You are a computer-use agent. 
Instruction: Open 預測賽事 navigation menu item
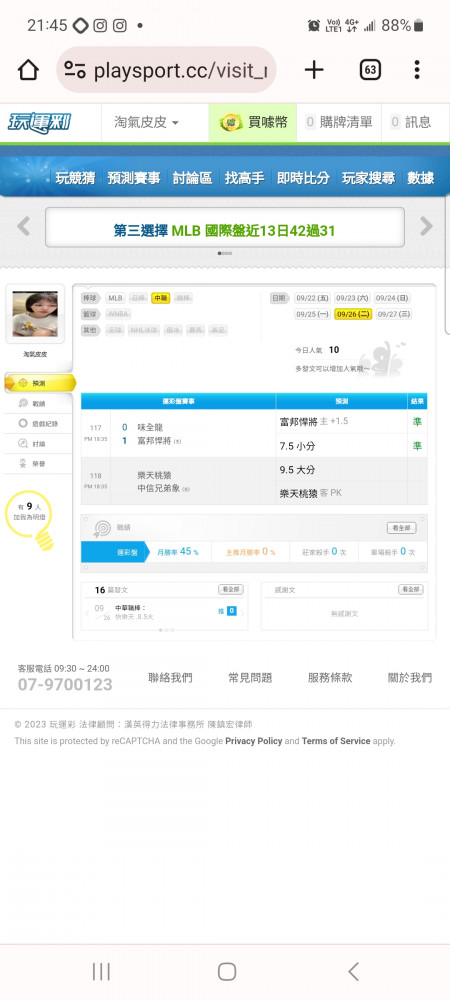(134, 178)
